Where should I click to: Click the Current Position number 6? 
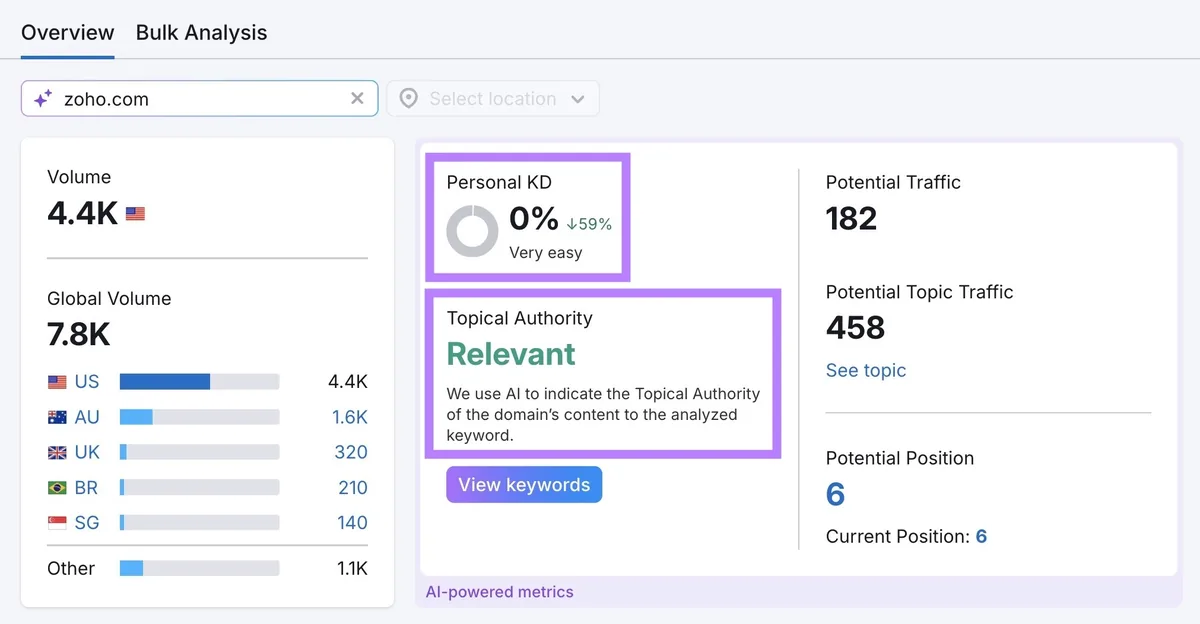[981, 537]
